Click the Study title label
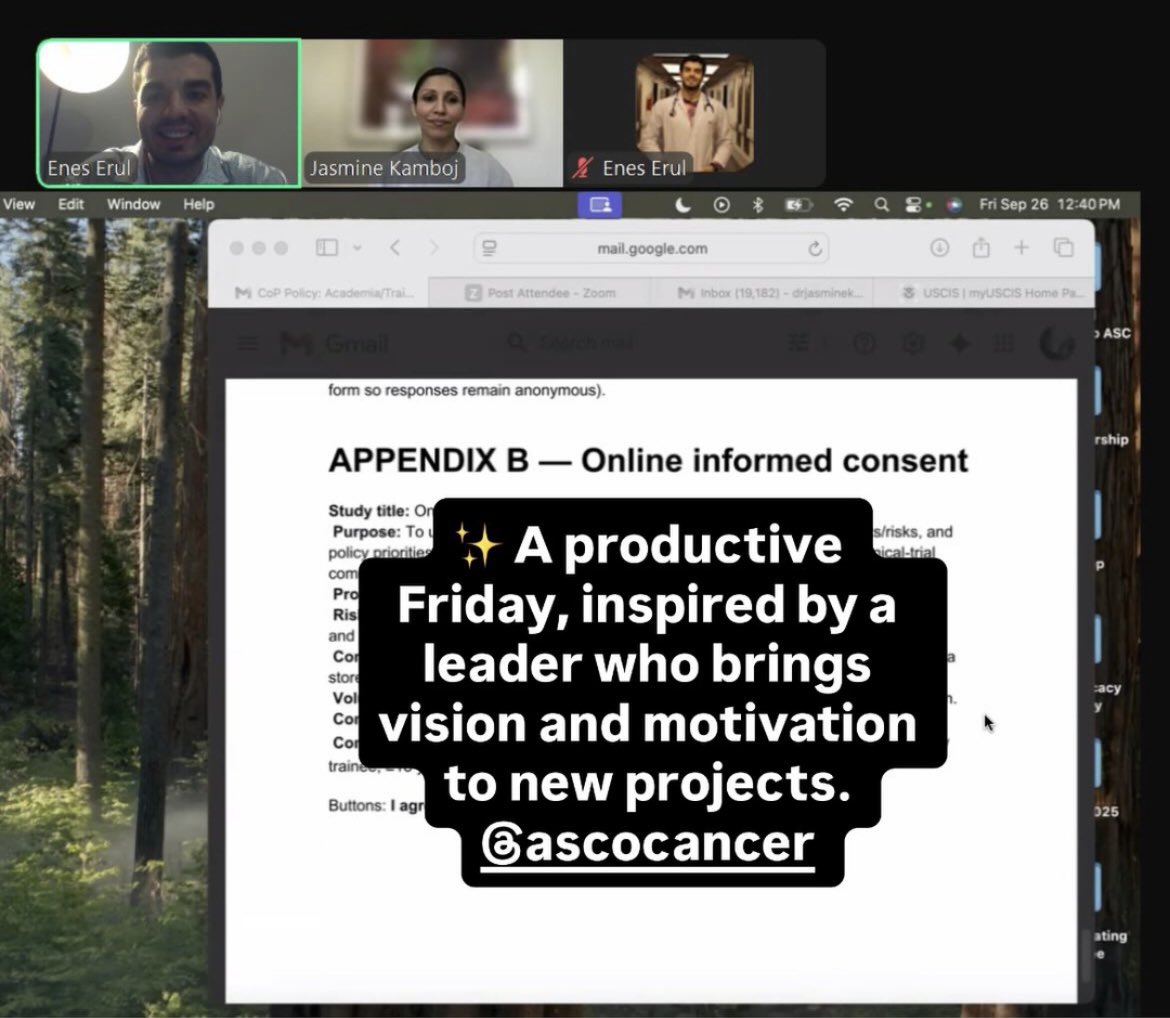 (369, 511)
